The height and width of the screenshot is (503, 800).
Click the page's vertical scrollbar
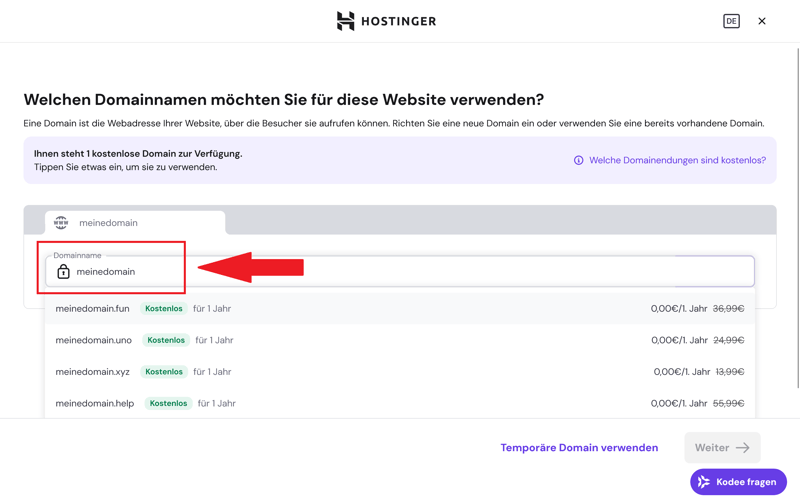[x=796, y=200]
